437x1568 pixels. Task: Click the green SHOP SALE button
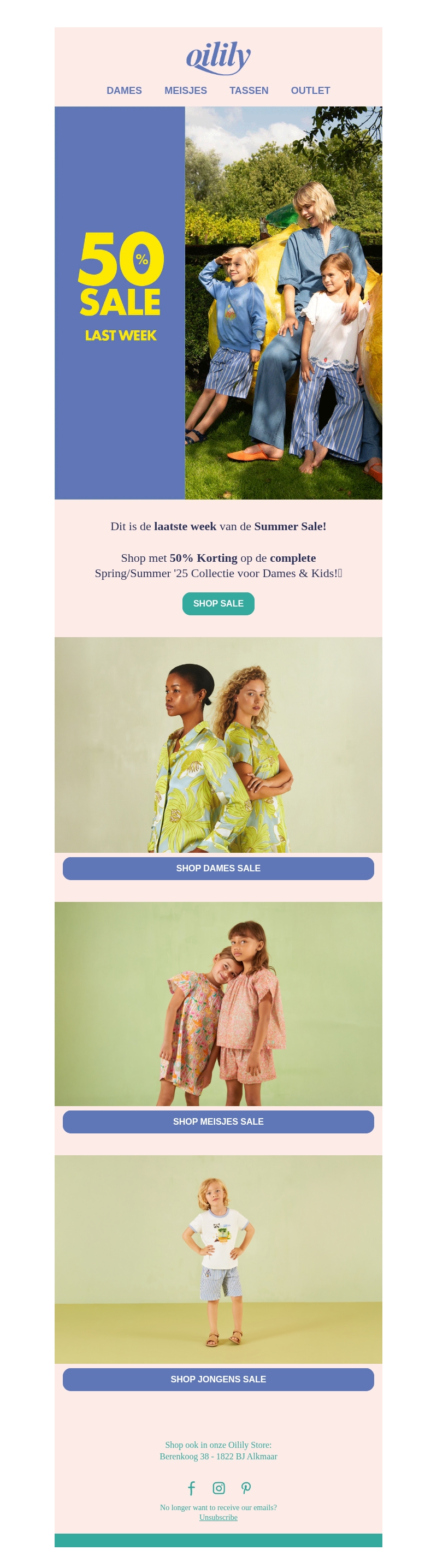point(218,603)
